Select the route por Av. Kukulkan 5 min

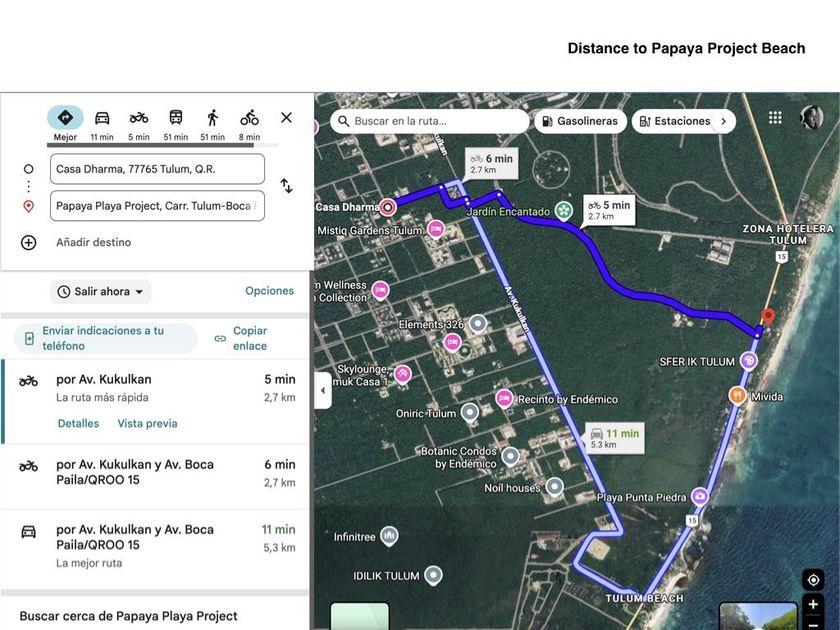click(x=155, y=401)
